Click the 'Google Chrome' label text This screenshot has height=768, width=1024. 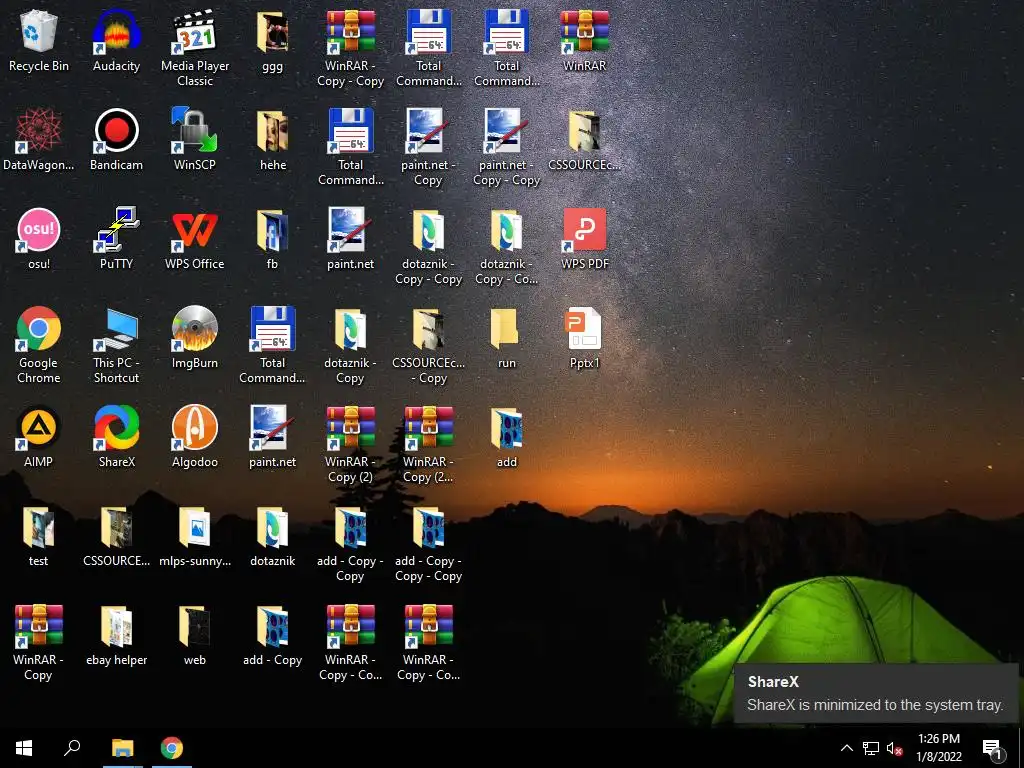click(39, 370)
